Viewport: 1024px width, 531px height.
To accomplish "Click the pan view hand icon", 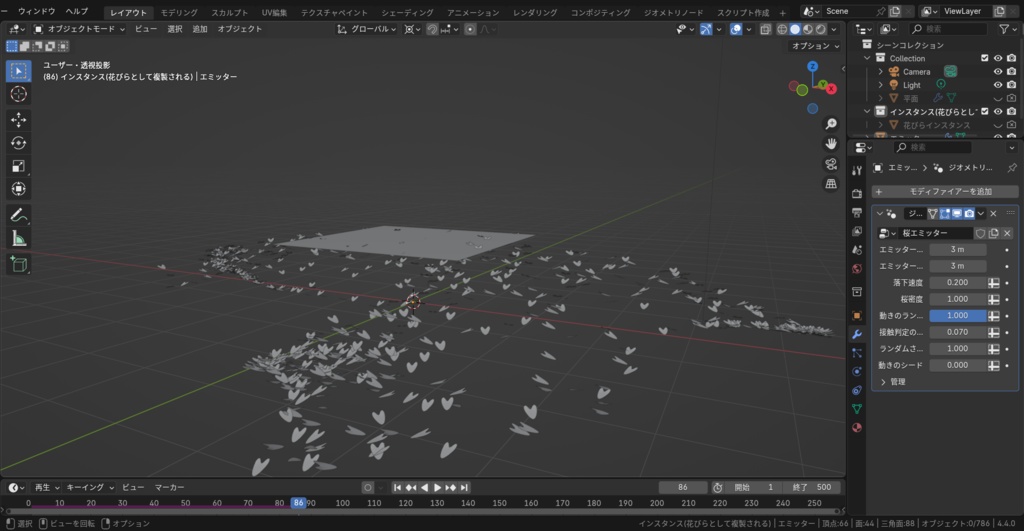I will [831, 144].
